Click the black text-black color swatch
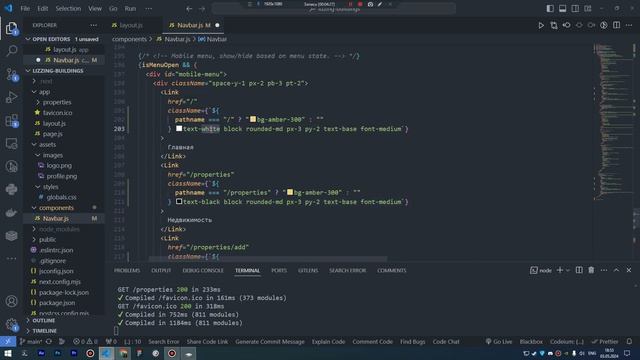The width and height of the screenshot is (640, 360). [x=179, y=202]
